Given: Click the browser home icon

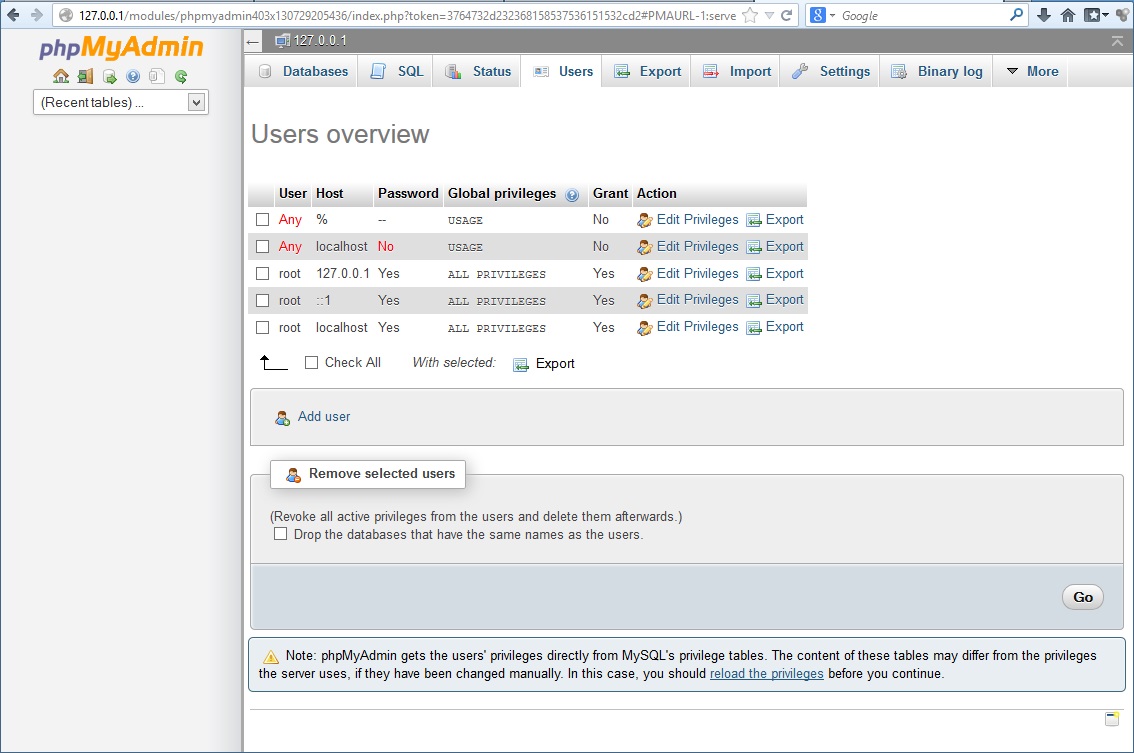Looking at the screenshot, I should [x=1068, y=15].
